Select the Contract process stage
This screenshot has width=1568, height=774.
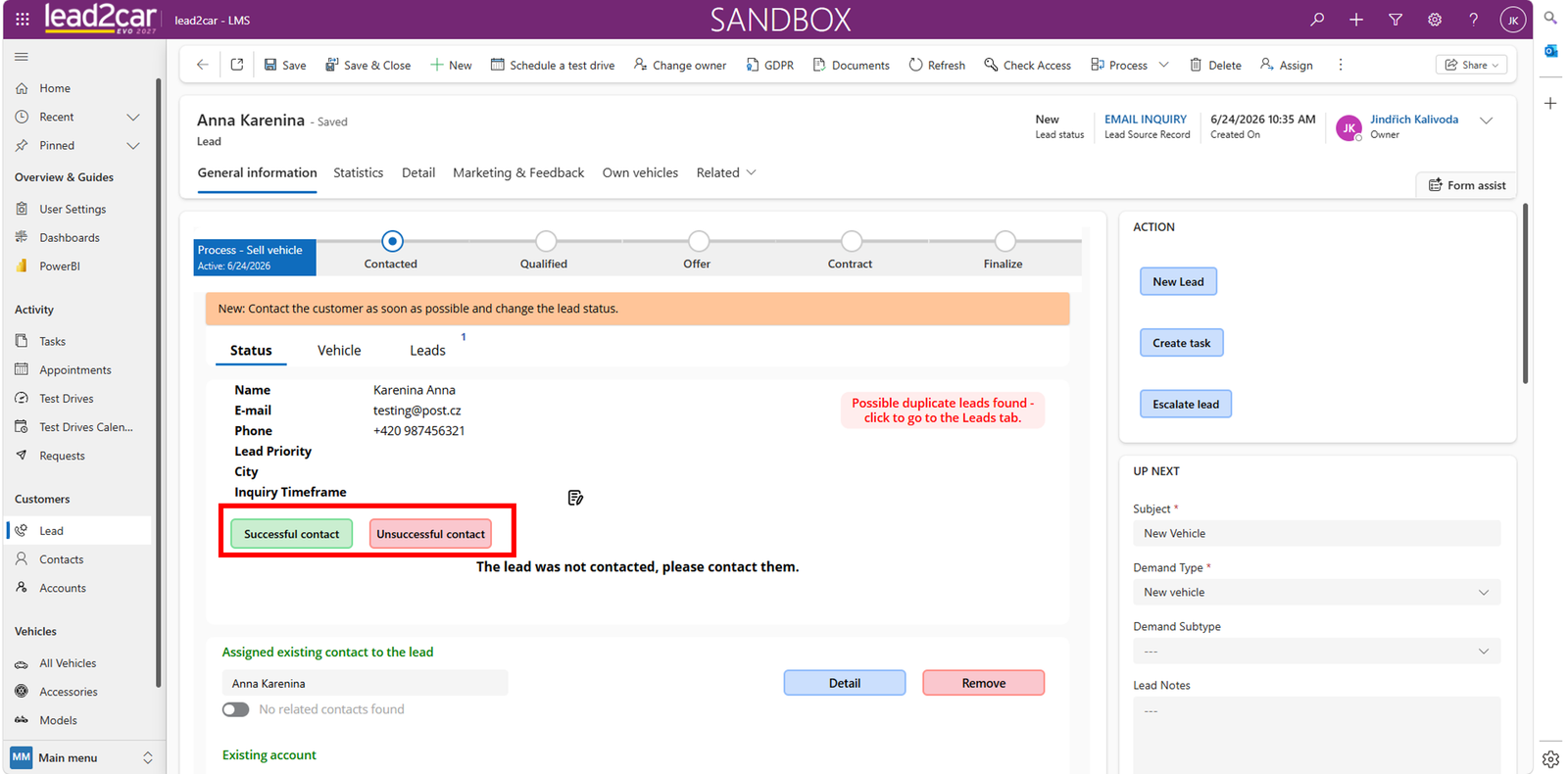pyautogui.click(x=852, y=241)
